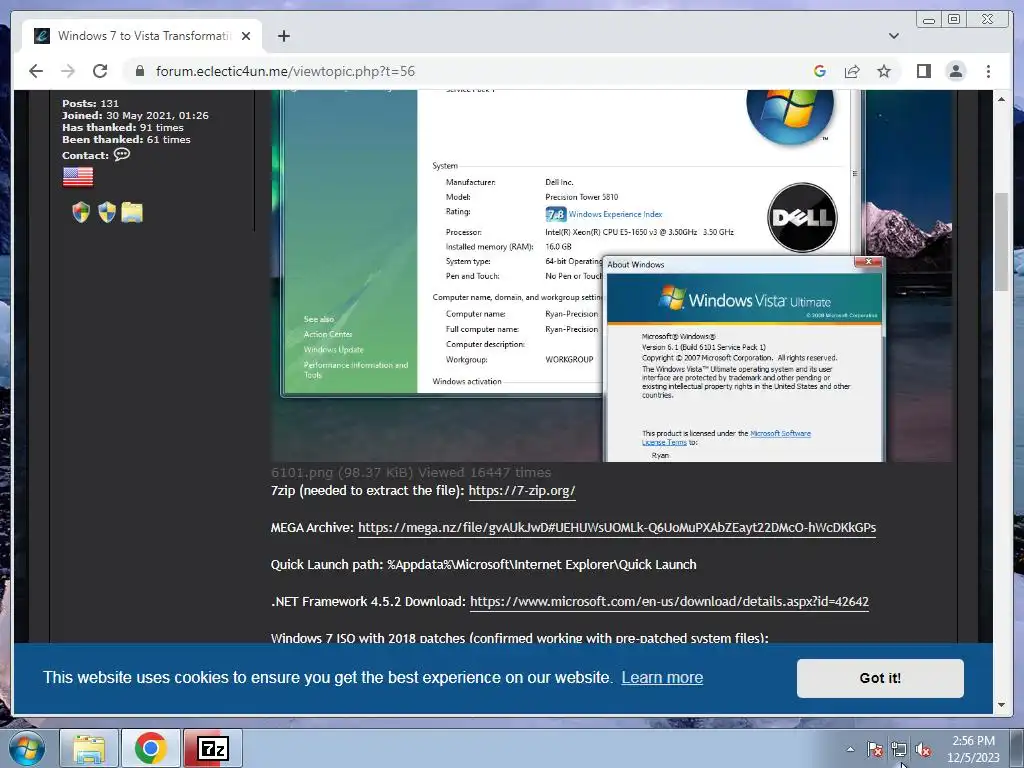Open Action Center flag icon
The width and height of the screenshot is (1024, 768).
click(x=874, y=749)
